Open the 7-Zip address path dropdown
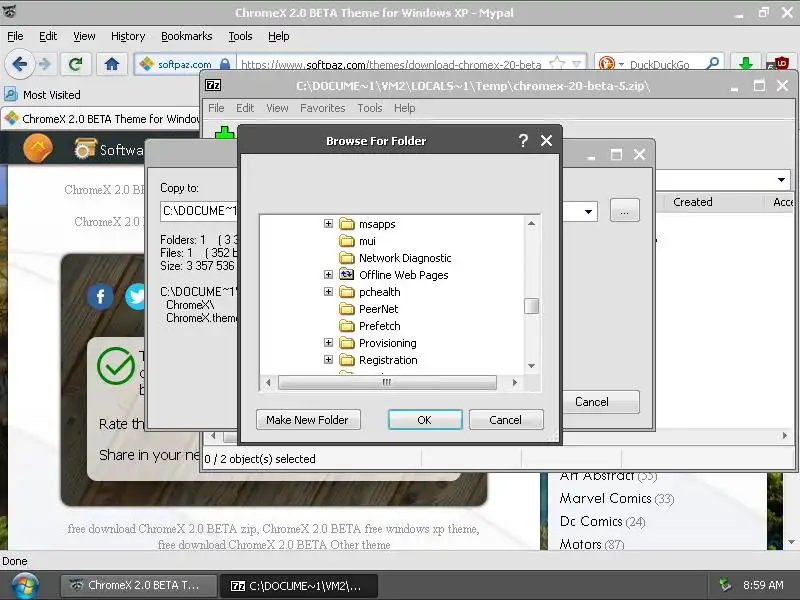Image resolution: width=800 pixels, height=600 pixels. (x=781, y=180)
